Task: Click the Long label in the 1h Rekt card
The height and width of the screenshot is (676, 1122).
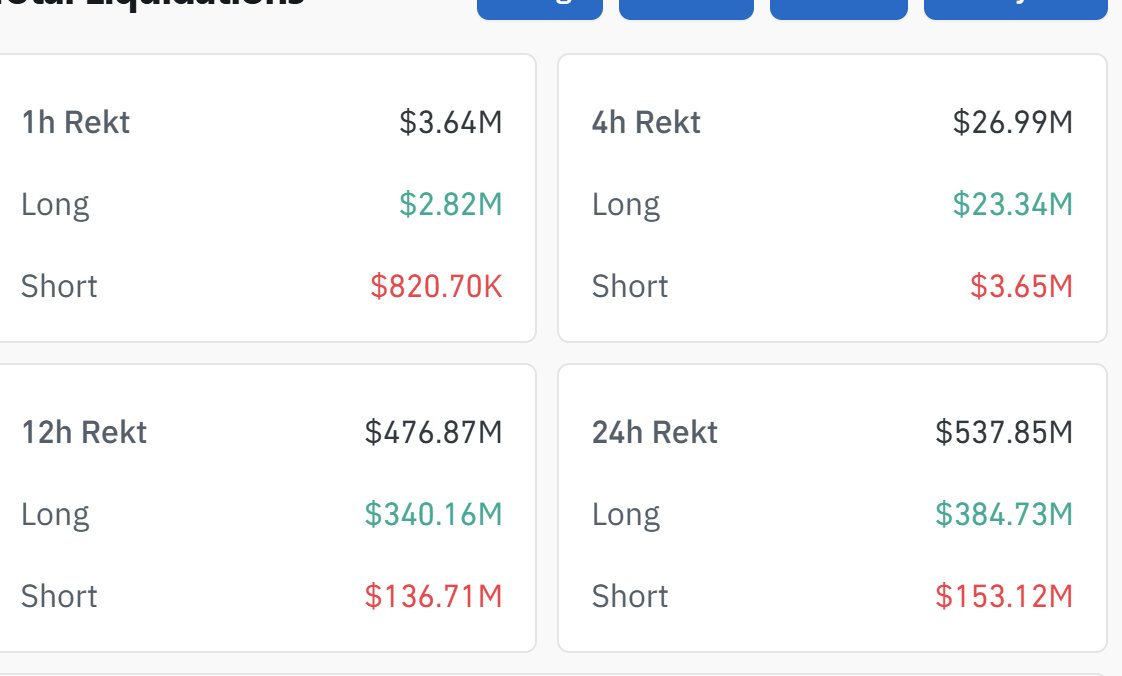Action: pos(55,206)
